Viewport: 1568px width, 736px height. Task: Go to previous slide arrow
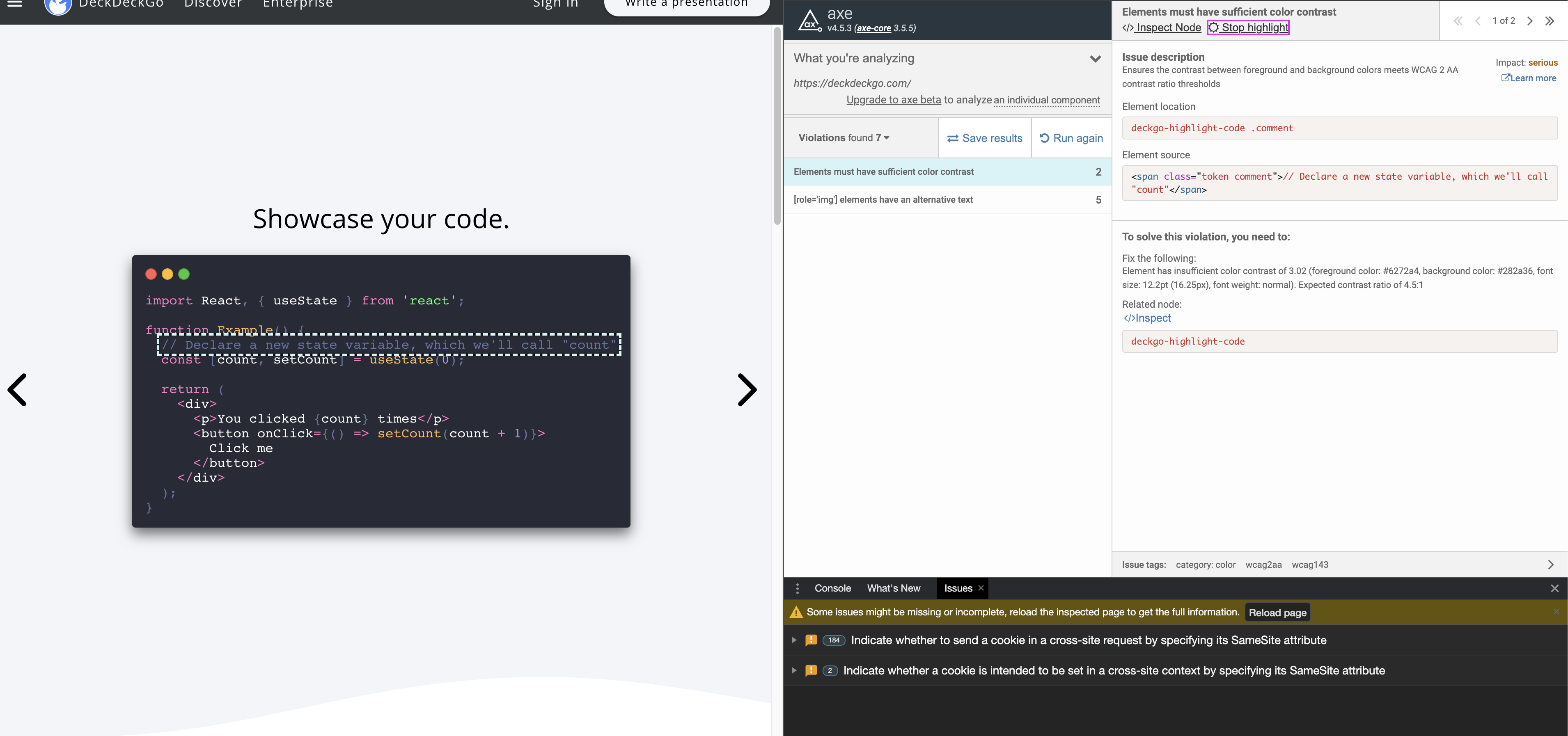(x=18, y=390)
